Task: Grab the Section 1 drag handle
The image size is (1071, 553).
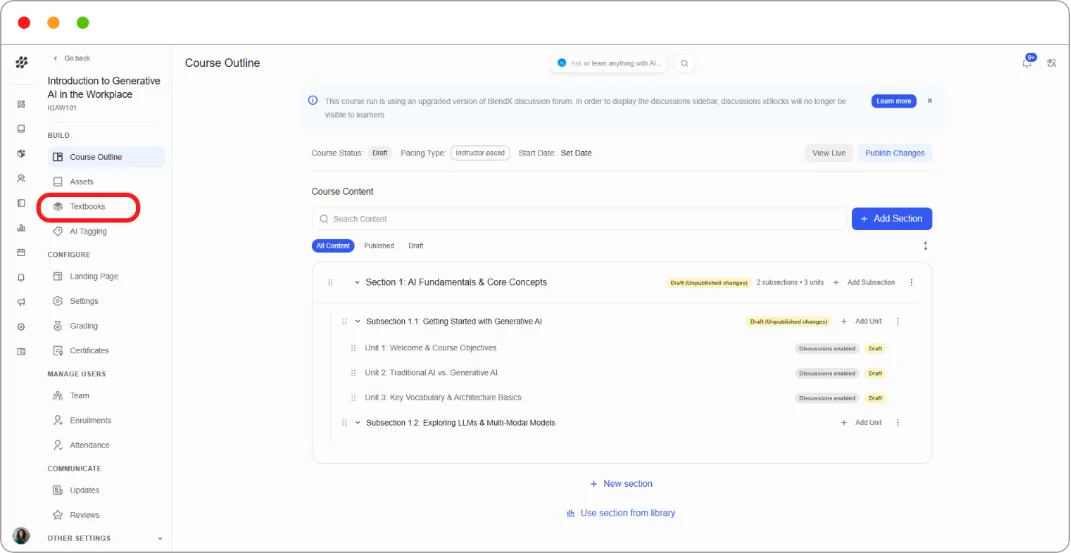Action: pyautogui.click(x=331, y=283)
